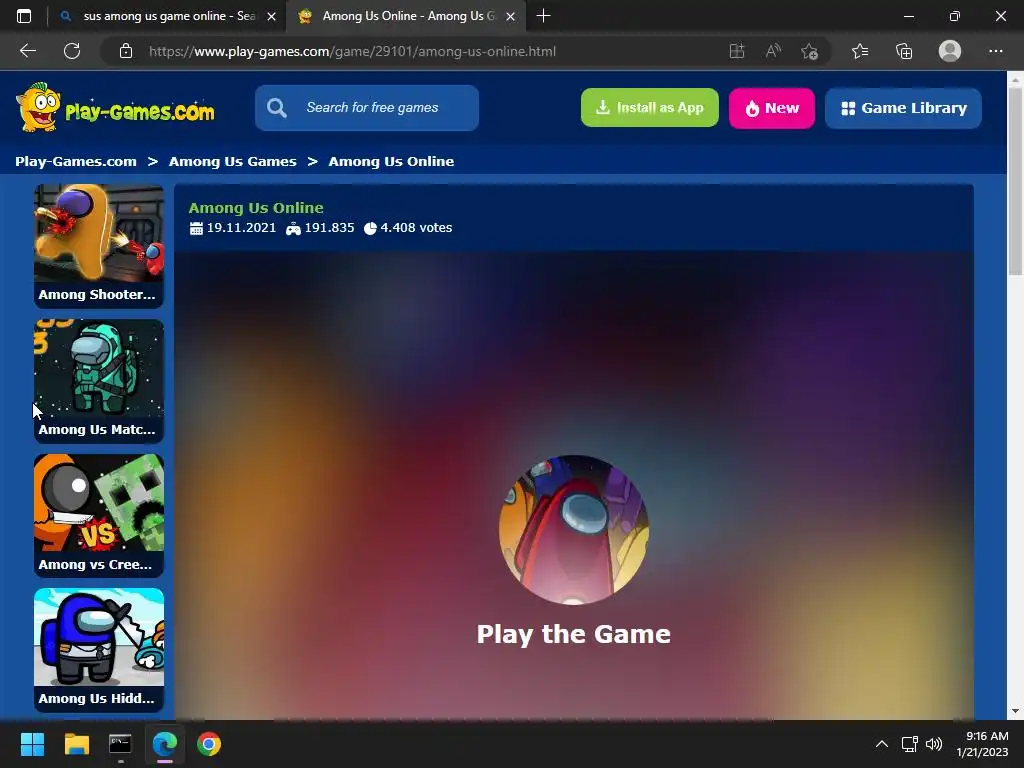Click the network tray icon
The height and width of the screenshot is (768, 1024).
[909, 744]
